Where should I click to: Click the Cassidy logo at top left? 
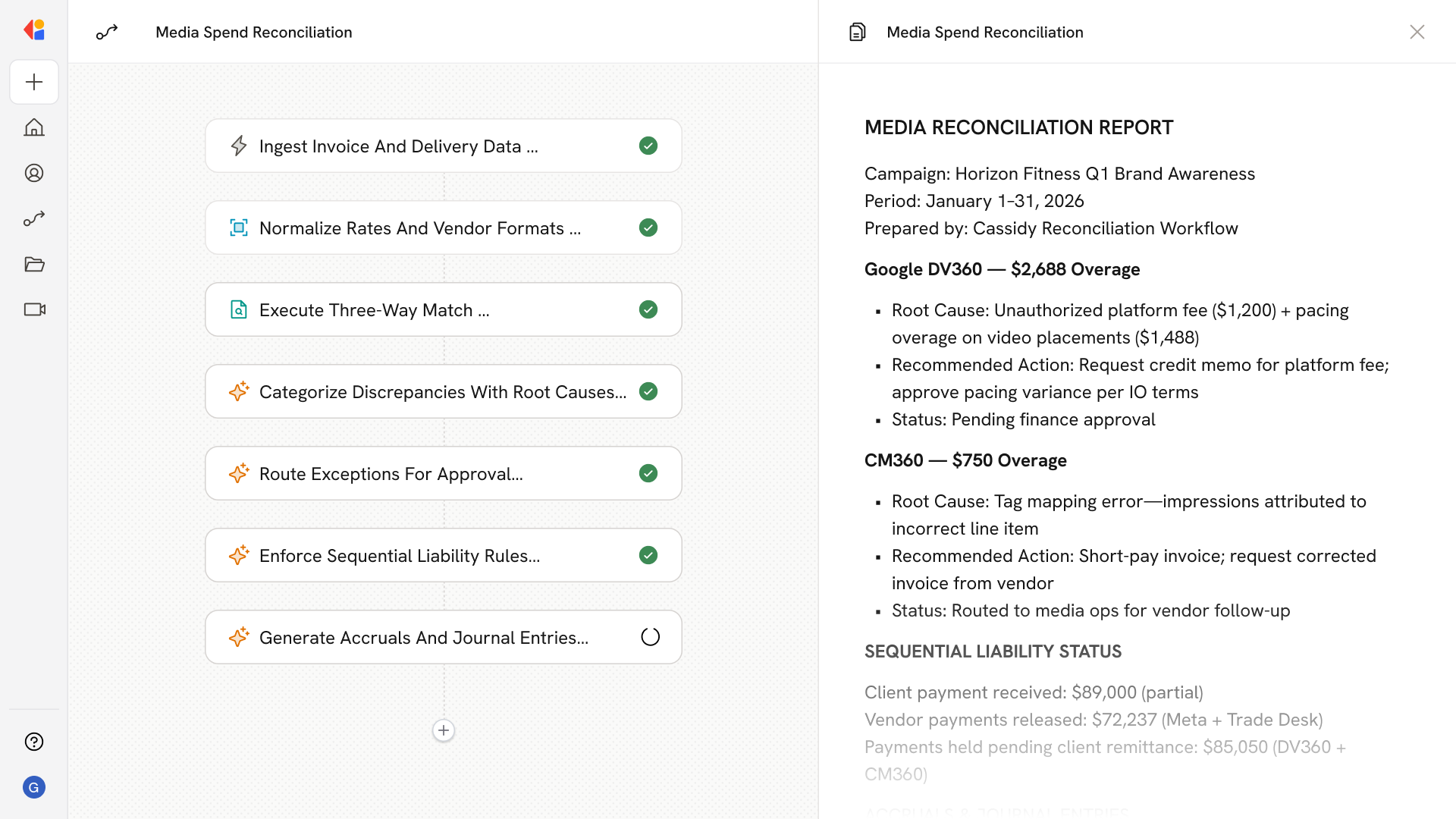click(34, 30)
